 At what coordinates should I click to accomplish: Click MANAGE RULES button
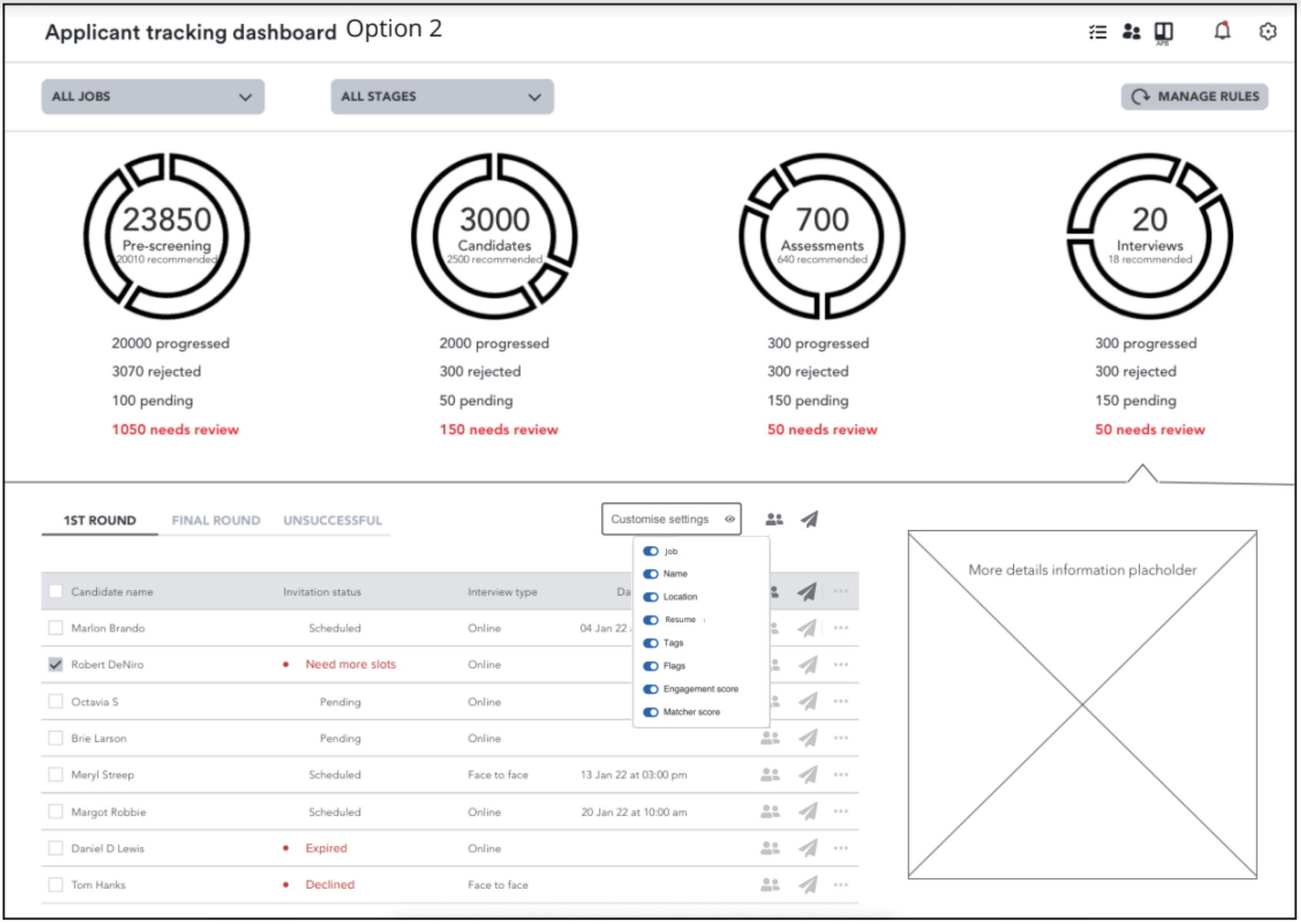[x=1195, y=96]
